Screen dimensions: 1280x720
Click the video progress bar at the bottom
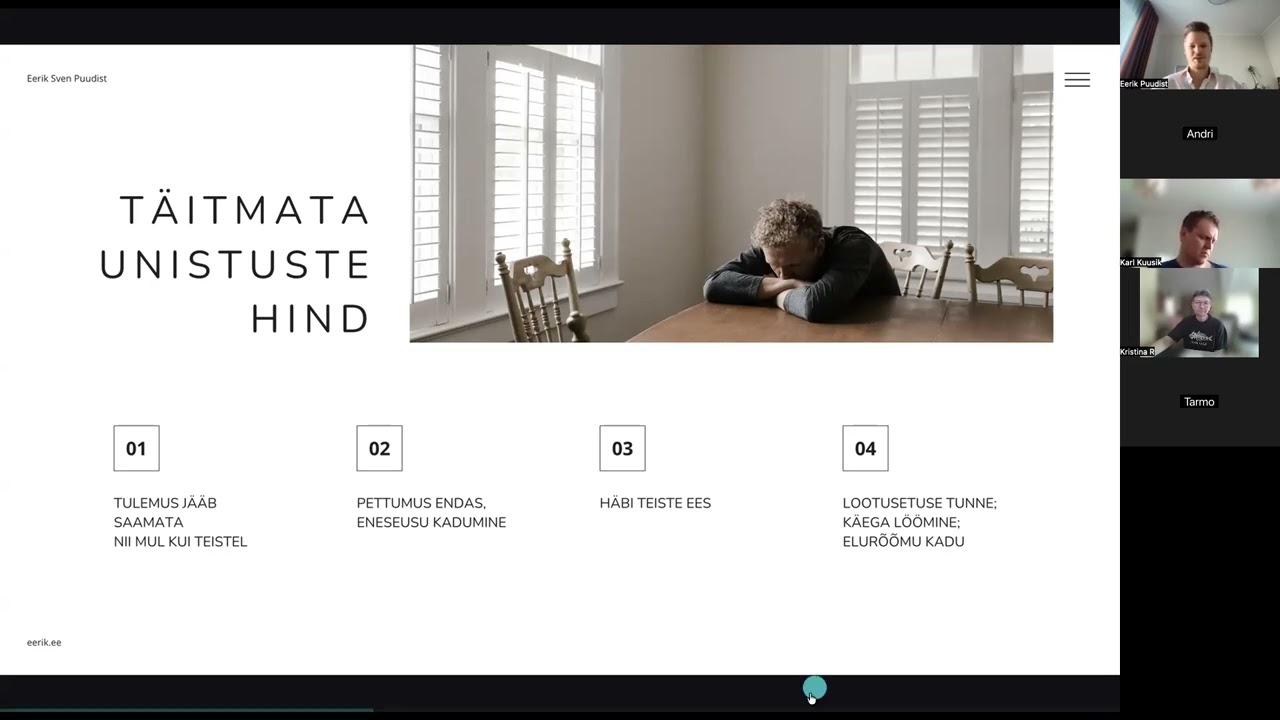[x=560, y=710]
